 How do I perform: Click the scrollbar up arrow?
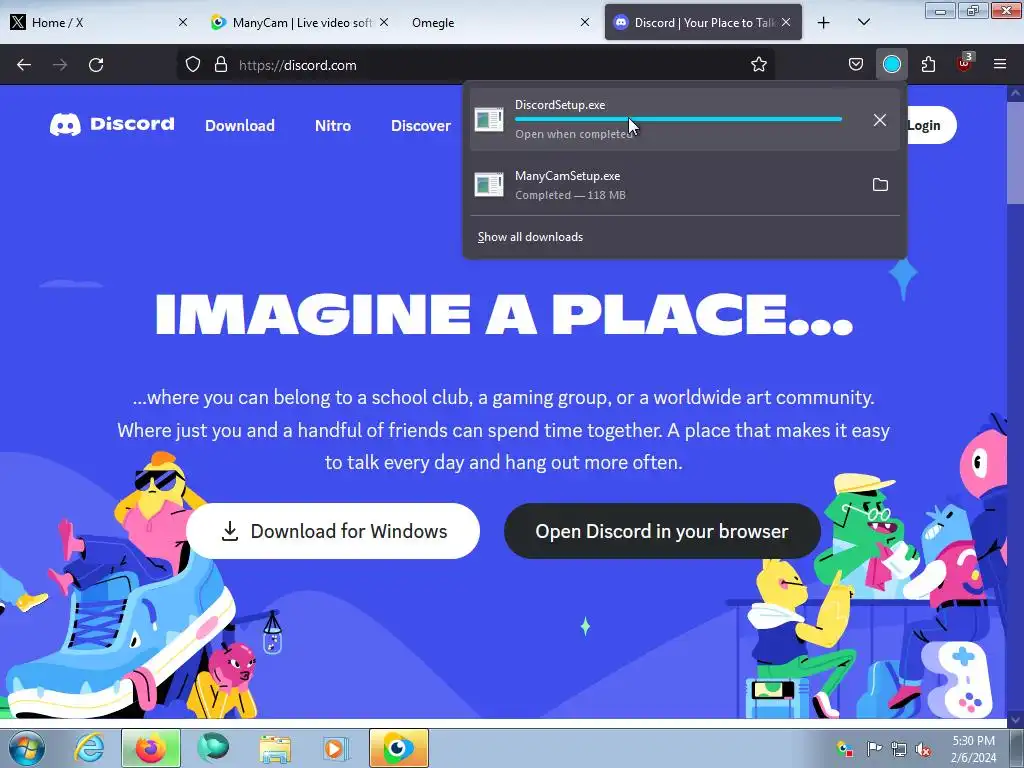pos(1015,93)
